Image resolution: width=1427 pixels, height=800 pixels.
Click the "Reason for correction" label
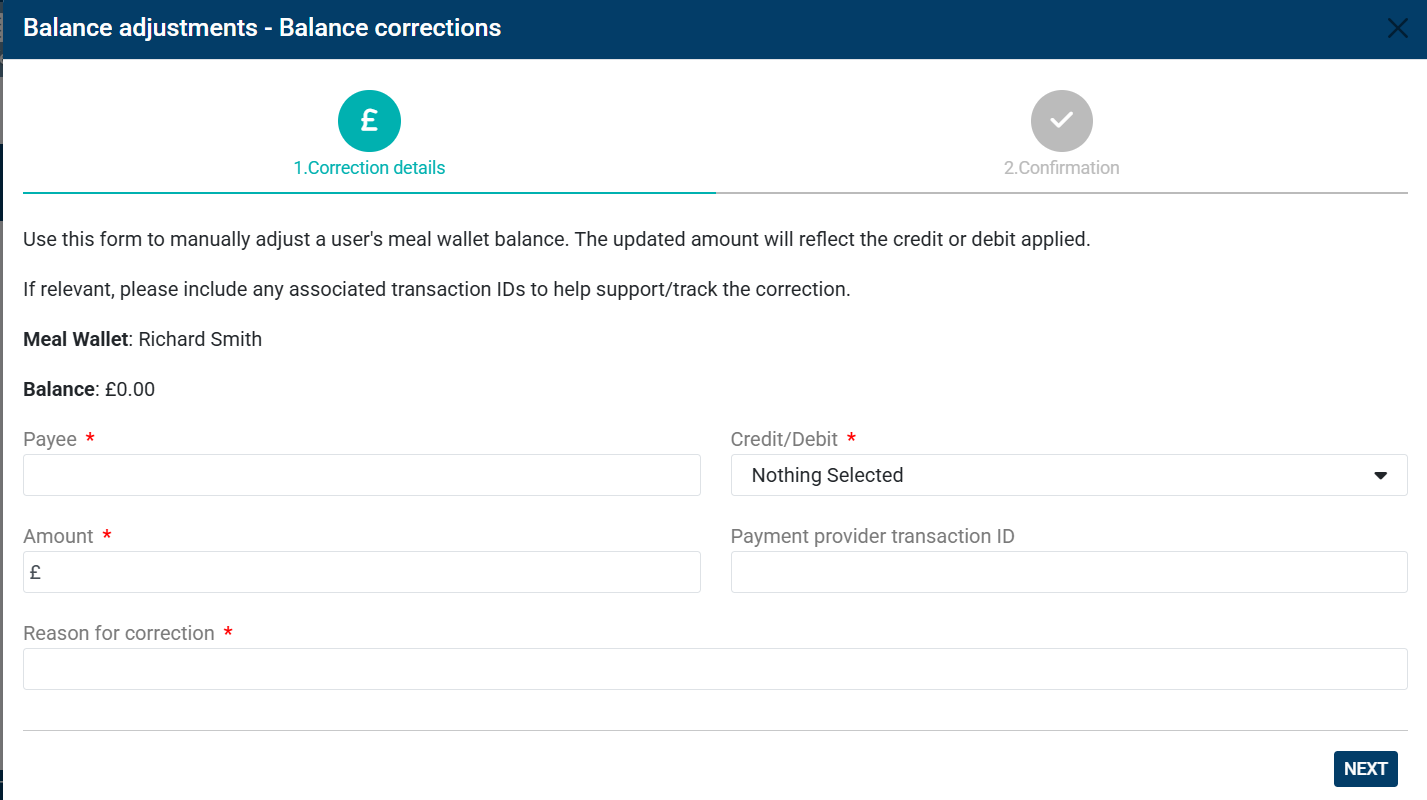(x=119, y=633)
